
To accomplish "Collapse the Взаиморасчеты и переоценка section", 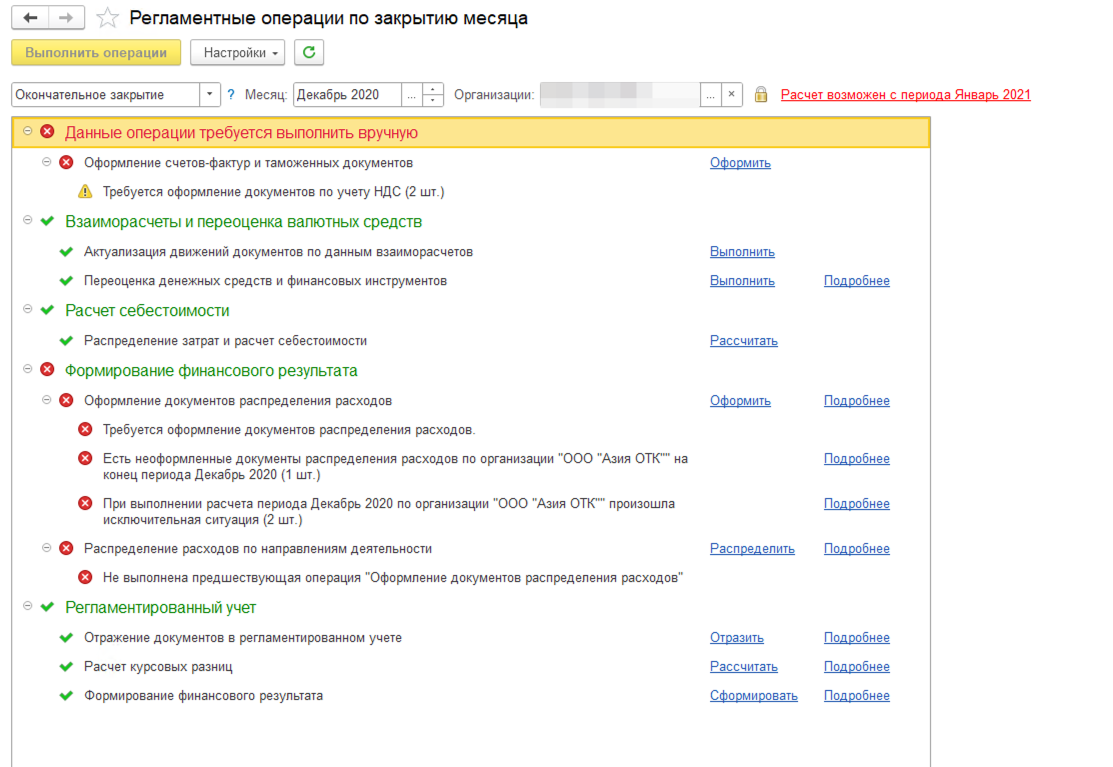I will (x=27, y=221).
